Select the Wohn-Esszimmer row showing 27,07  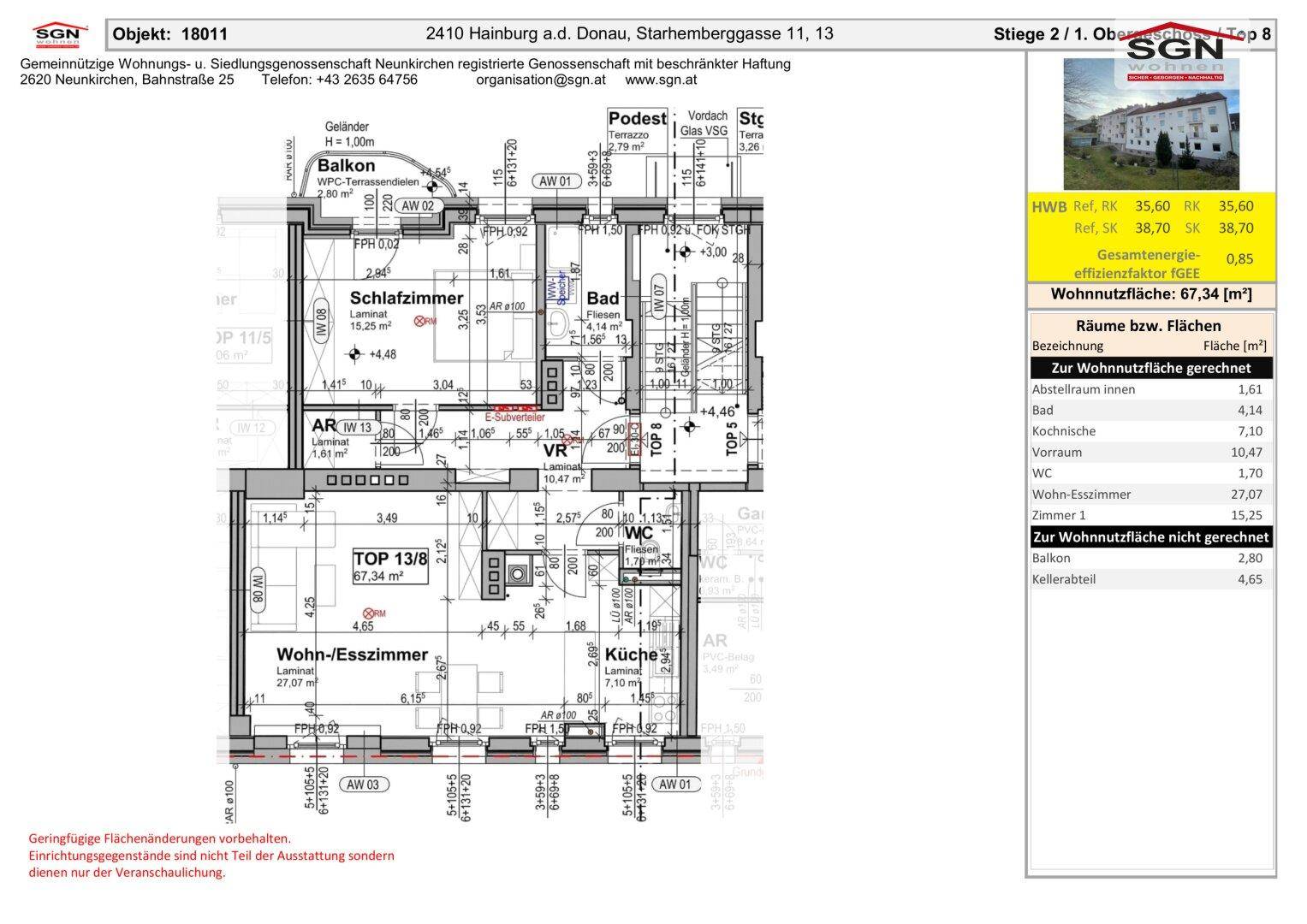tap(1151, 494)
